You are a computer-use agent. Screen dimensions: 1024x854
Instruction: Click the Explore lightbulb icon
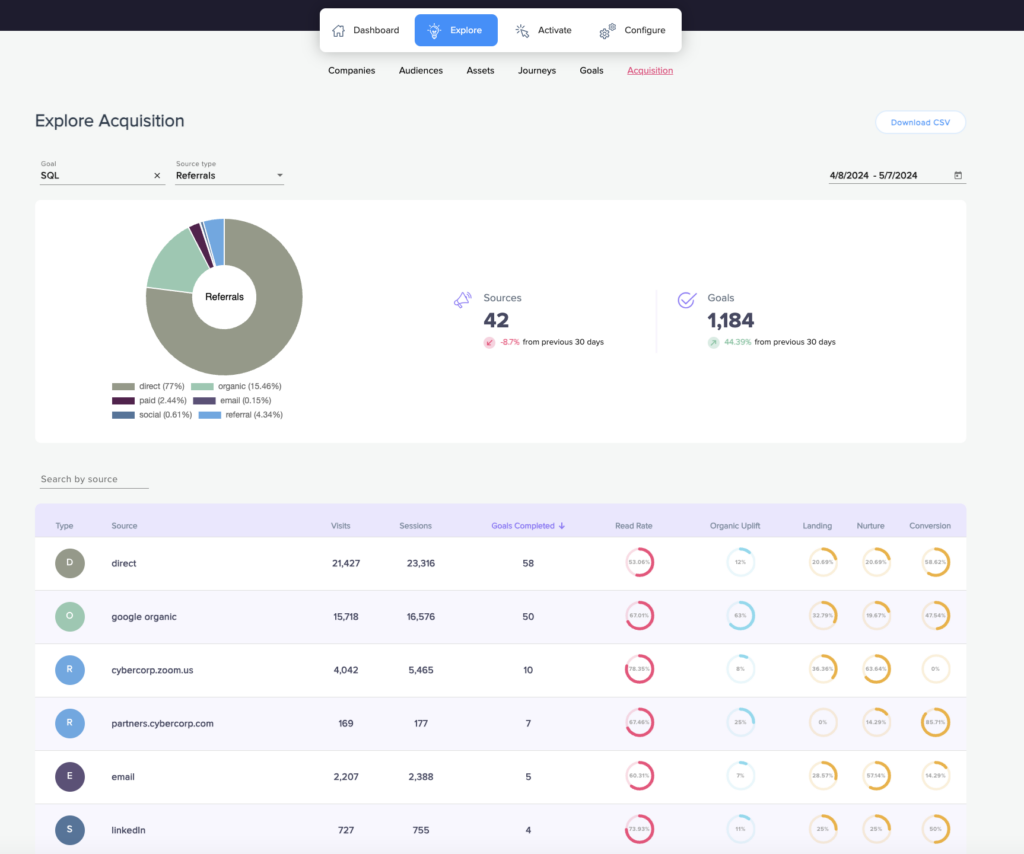coord(434,31)
